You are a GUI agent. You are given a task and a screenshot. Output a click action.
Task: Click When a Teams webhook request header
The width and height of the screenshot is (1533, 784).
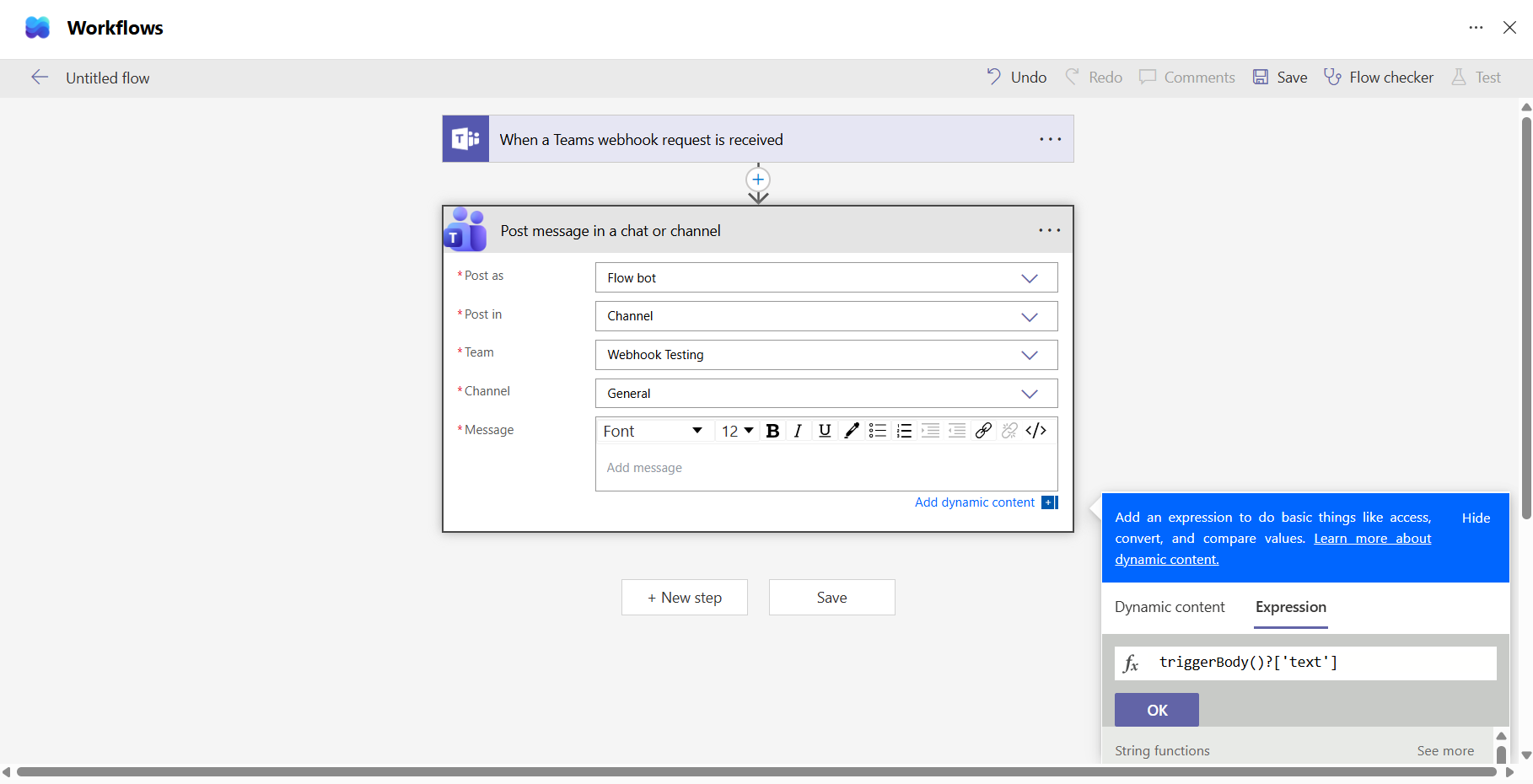tap(758, 139)
